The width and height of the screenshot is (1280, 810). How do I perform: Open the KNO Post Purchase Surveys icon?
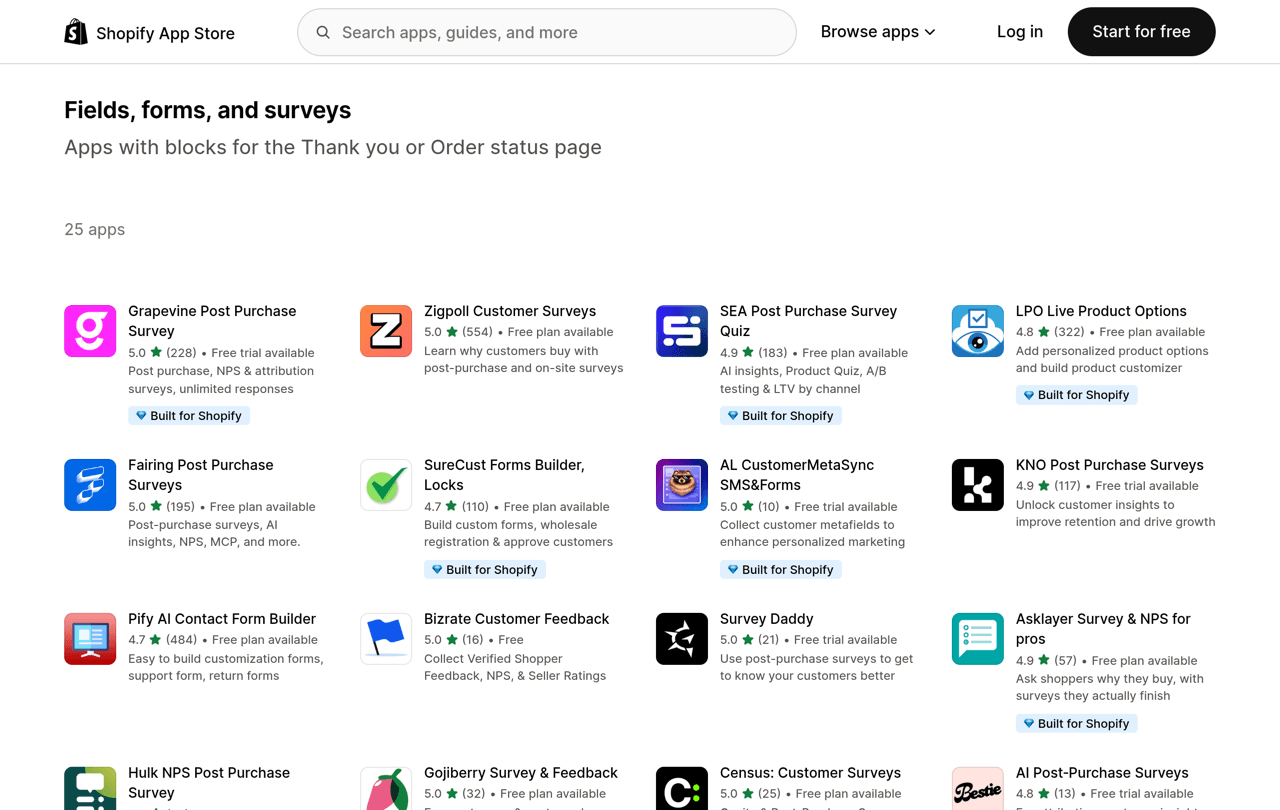click(x=978, y=485)
